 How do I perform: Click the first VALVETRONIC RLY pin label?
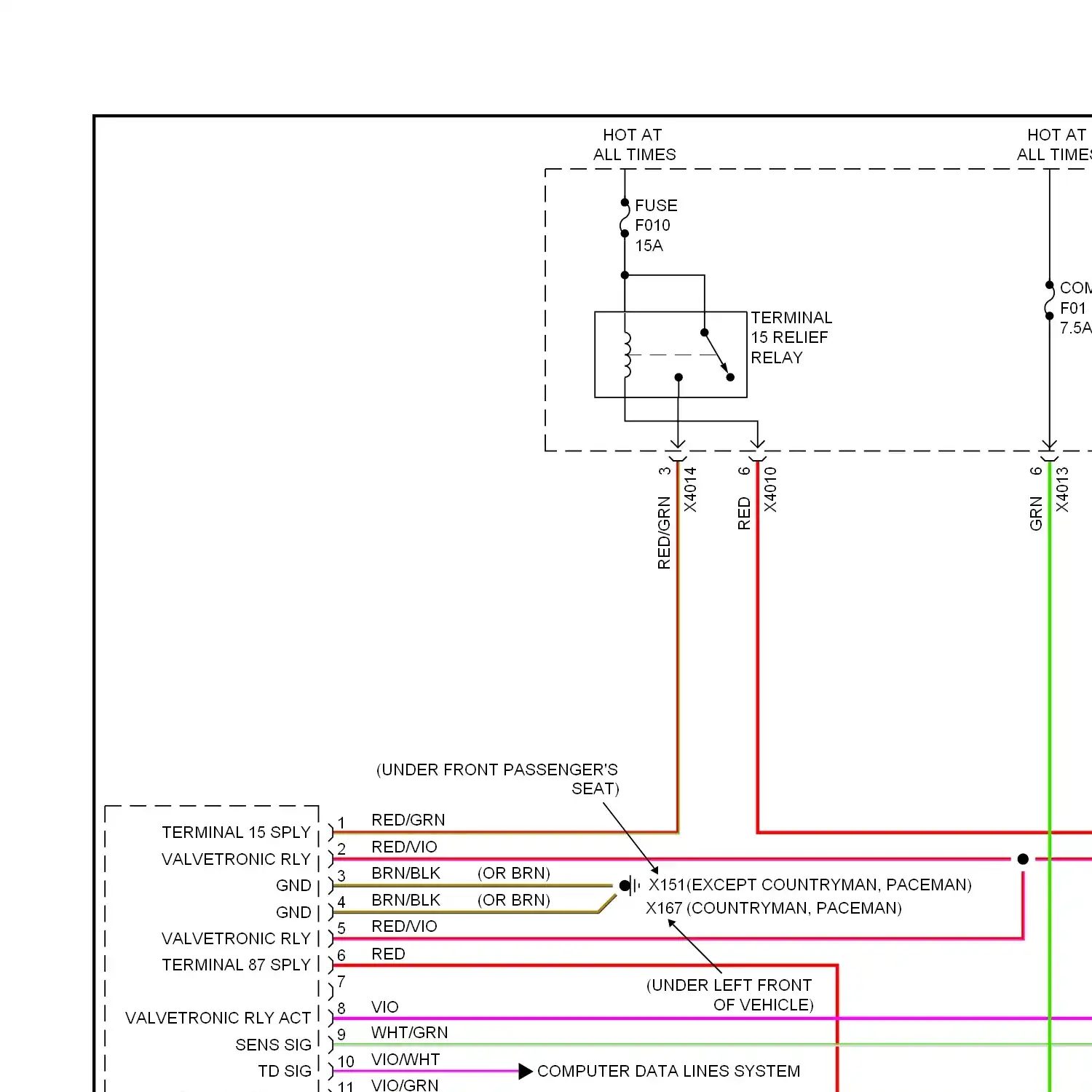236,859
